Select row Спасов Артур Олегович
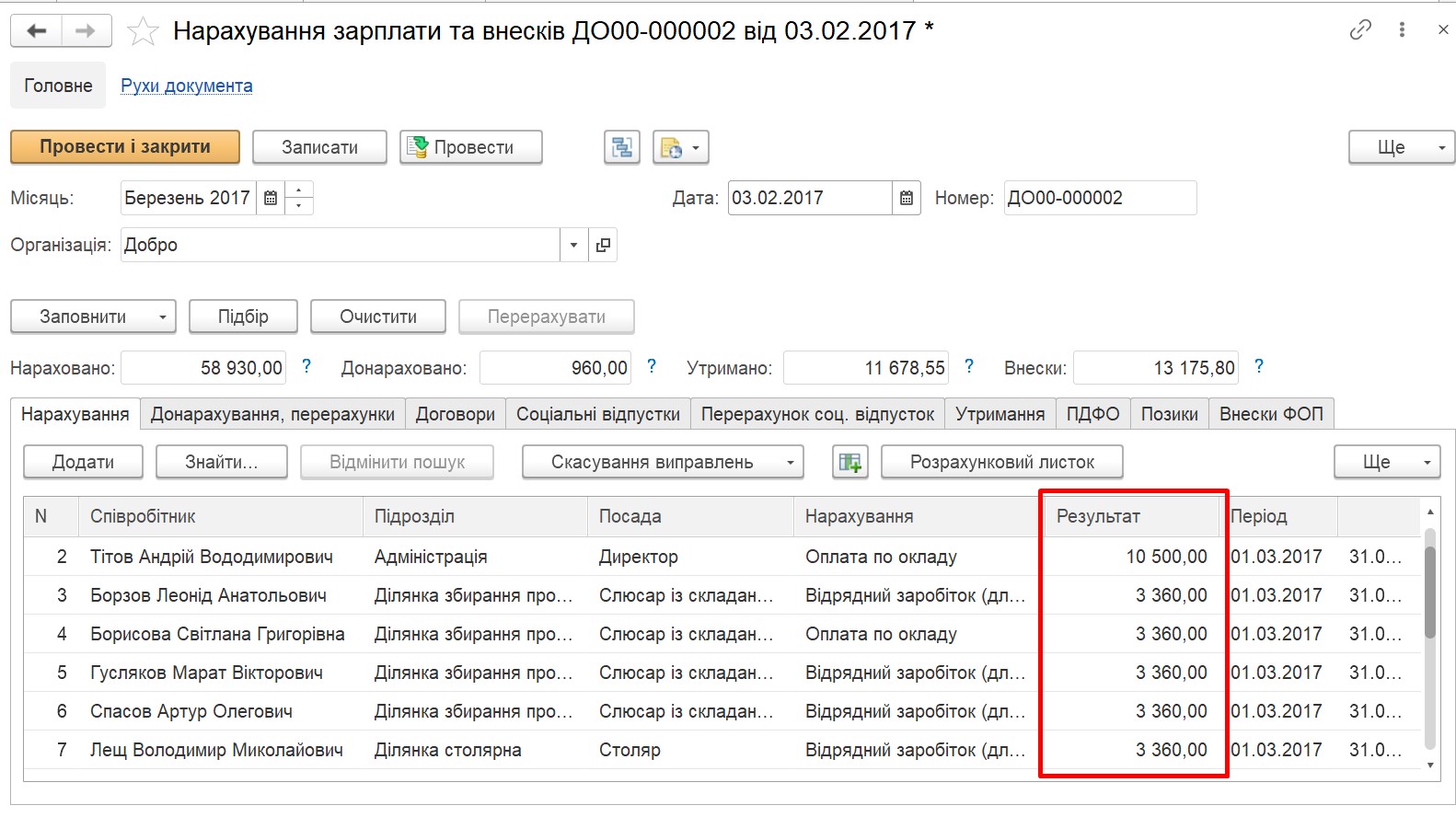 [722, 711]
